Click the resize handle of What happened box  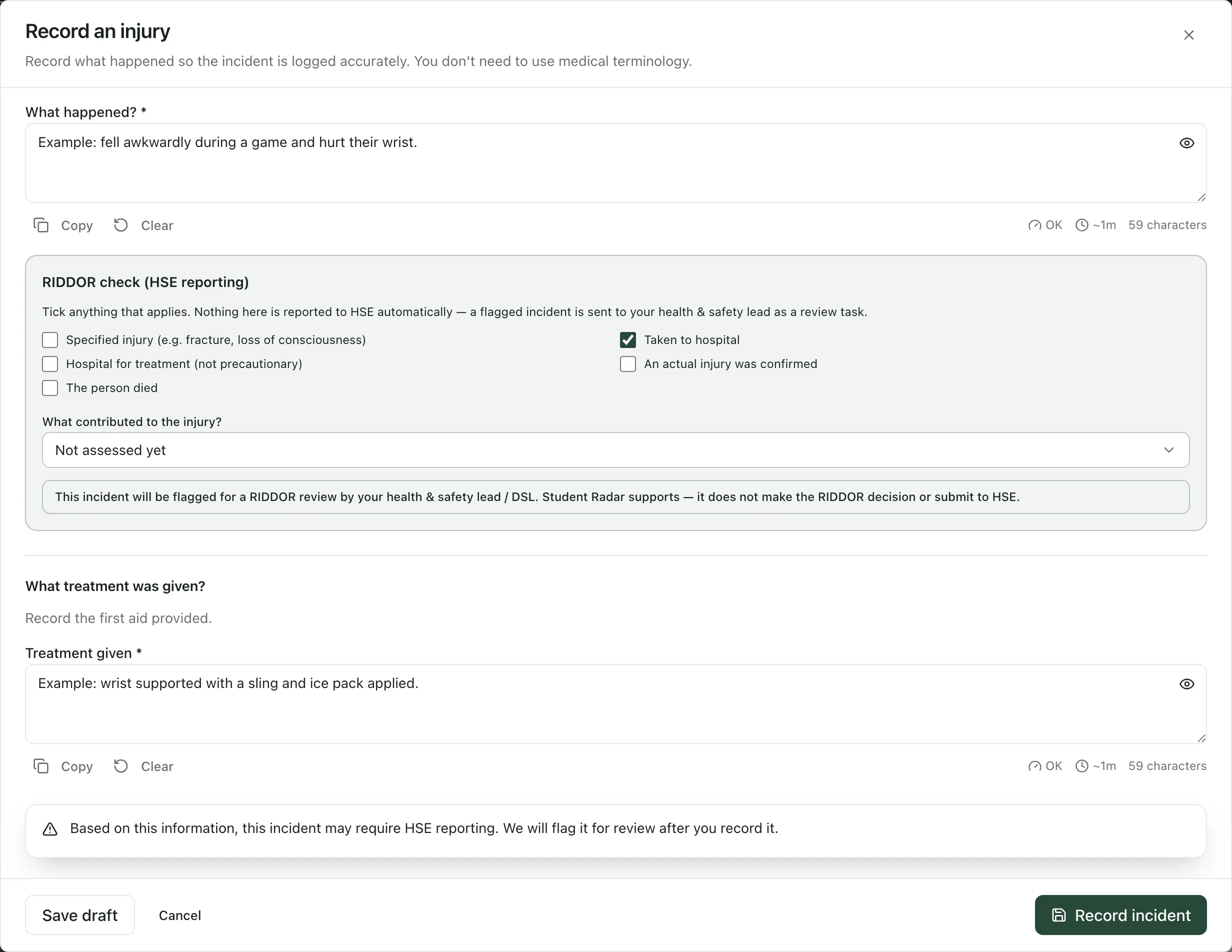tap(1201, 197)
